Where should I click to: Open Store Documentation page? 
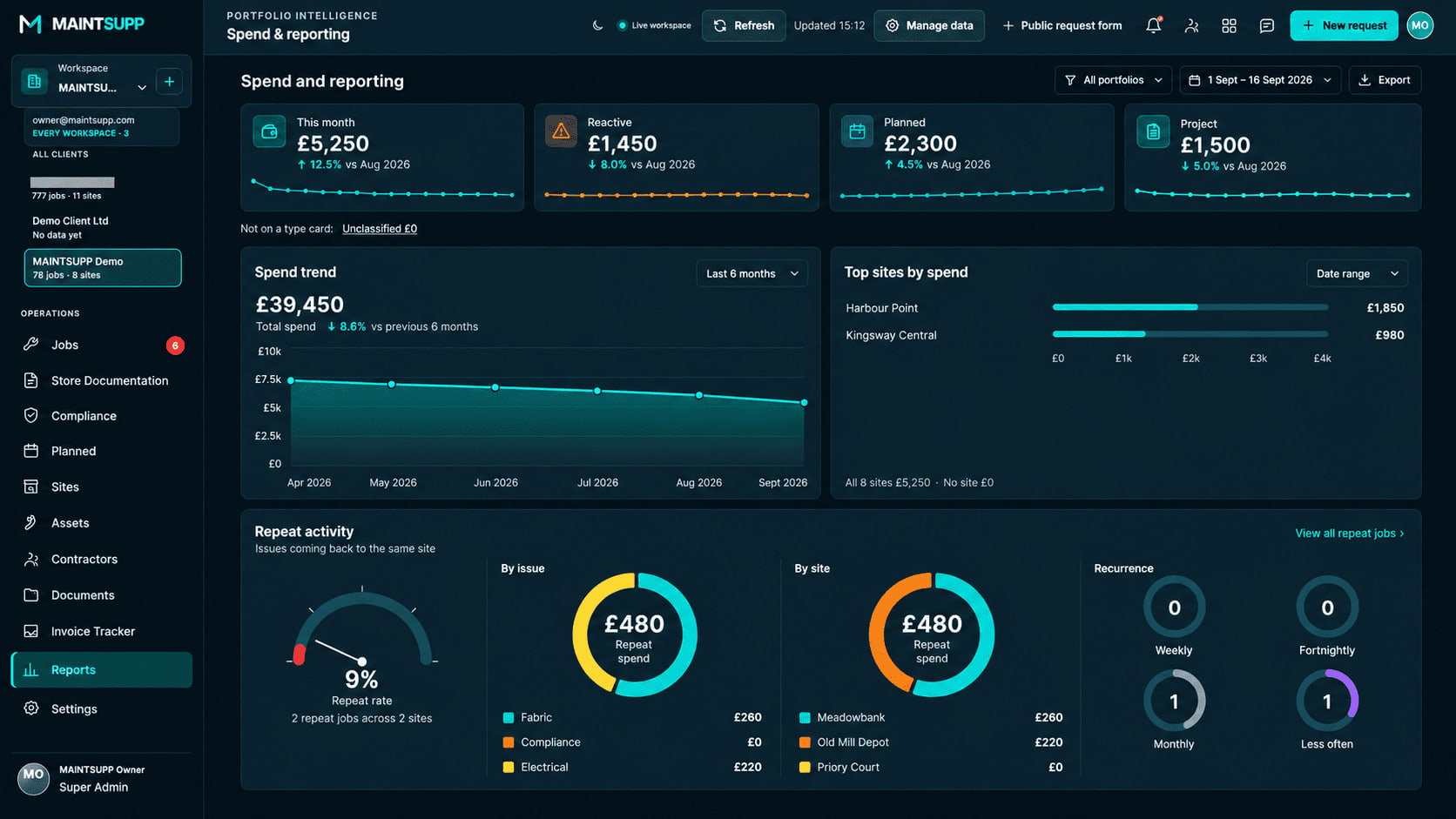(101, 380)
